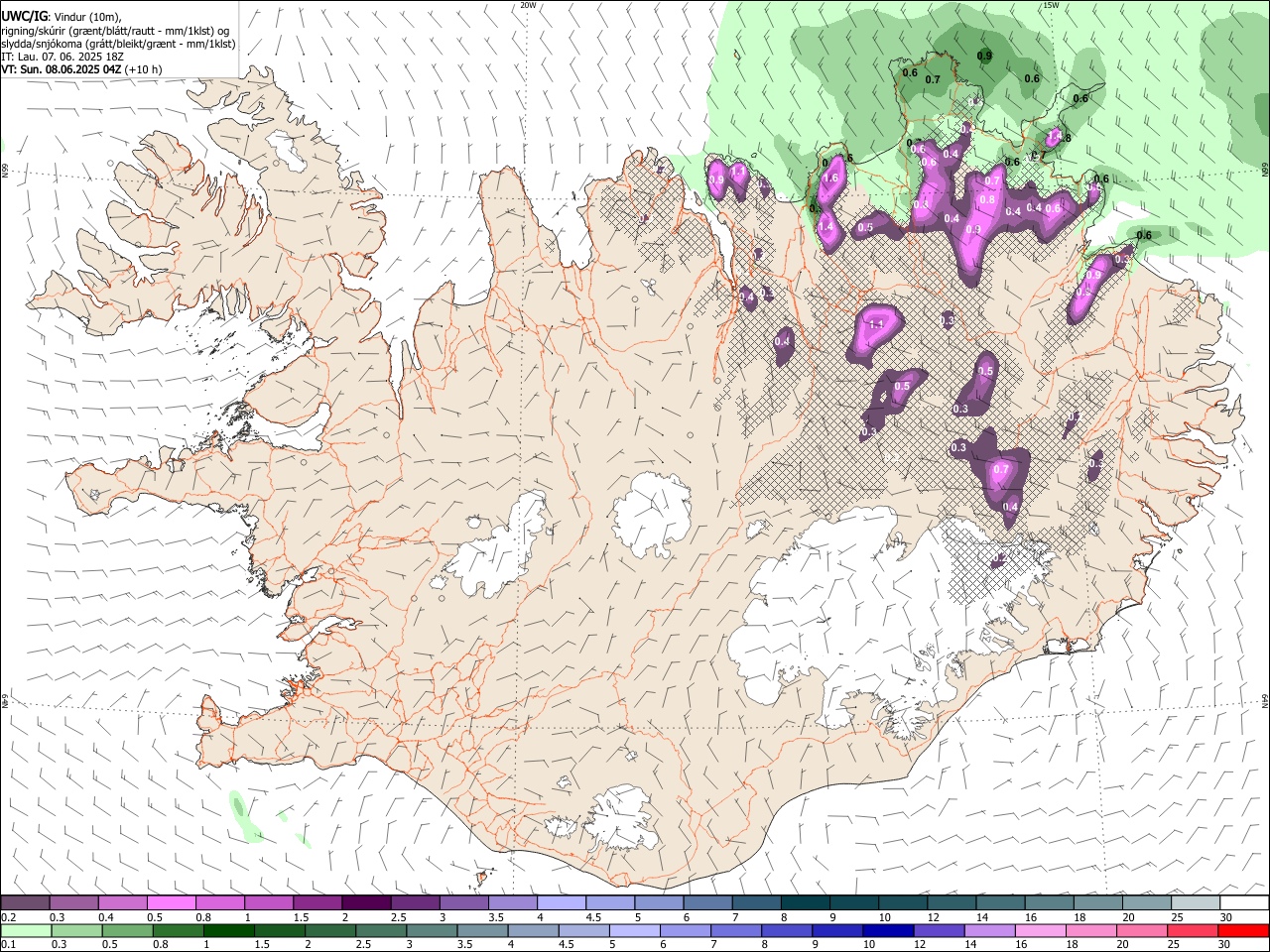
Task: Pick the dark blue 10 rain scale swatch
Action: [x=887, y=931]
